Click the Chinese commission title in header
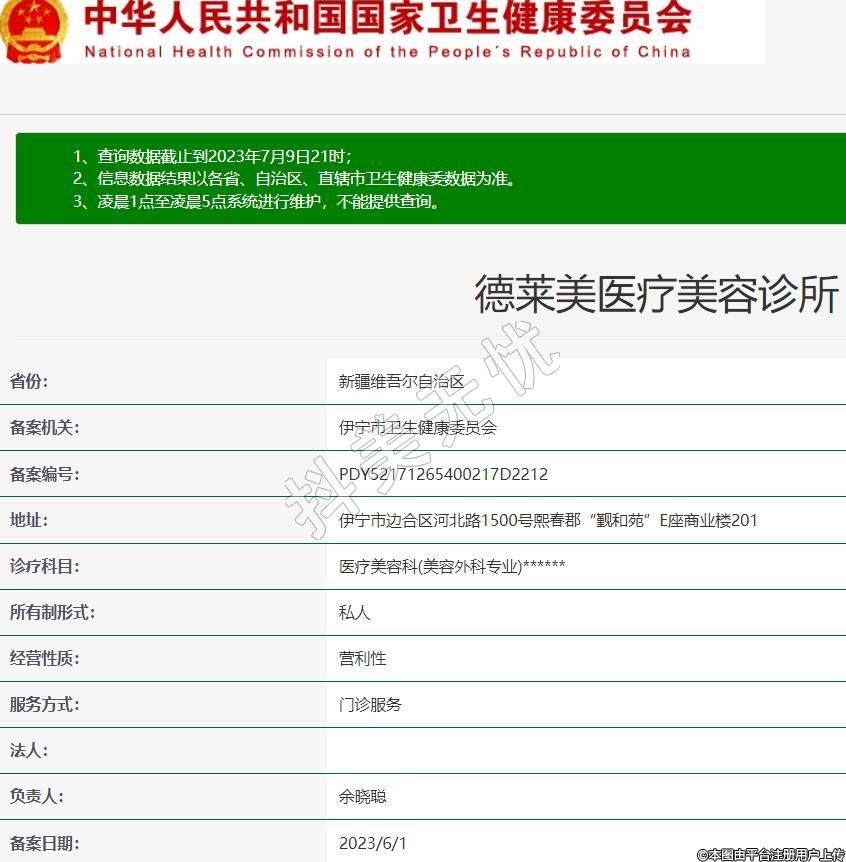Screen dimensions: 846x862 click(388, 19)
